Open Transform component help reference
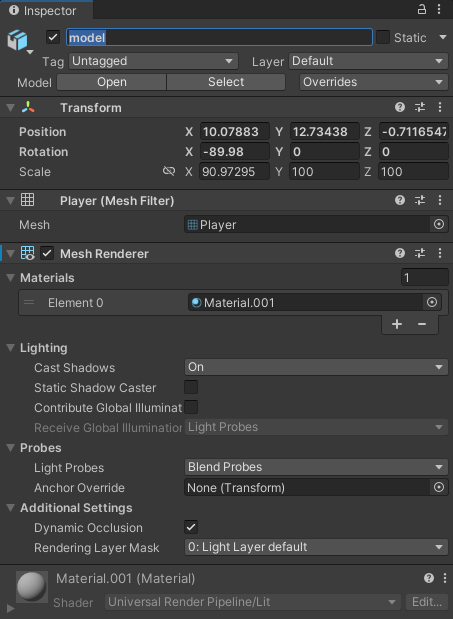Image resolution: width=453 pixels, height=619 pixels. [400, 107]
